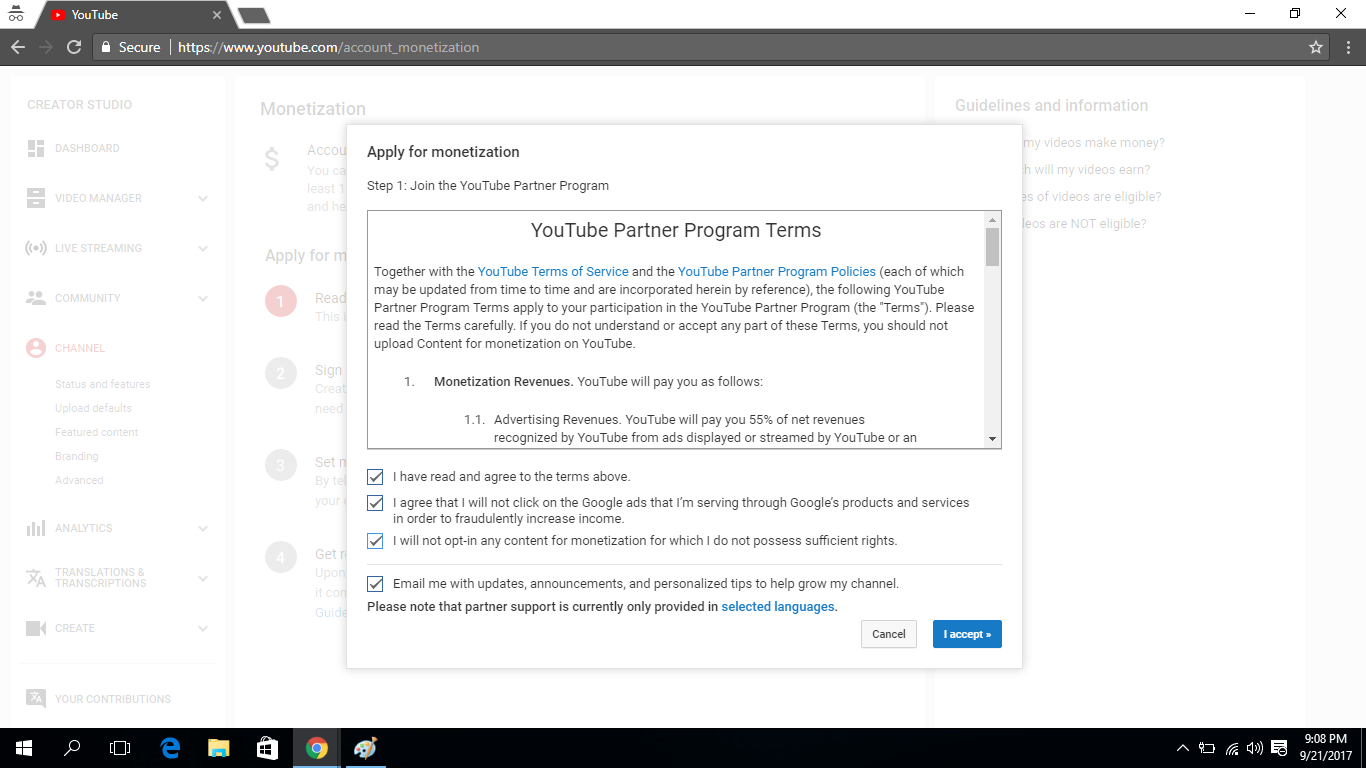Expand Translations & Transcriptions chevron

(x=203, y=578)
